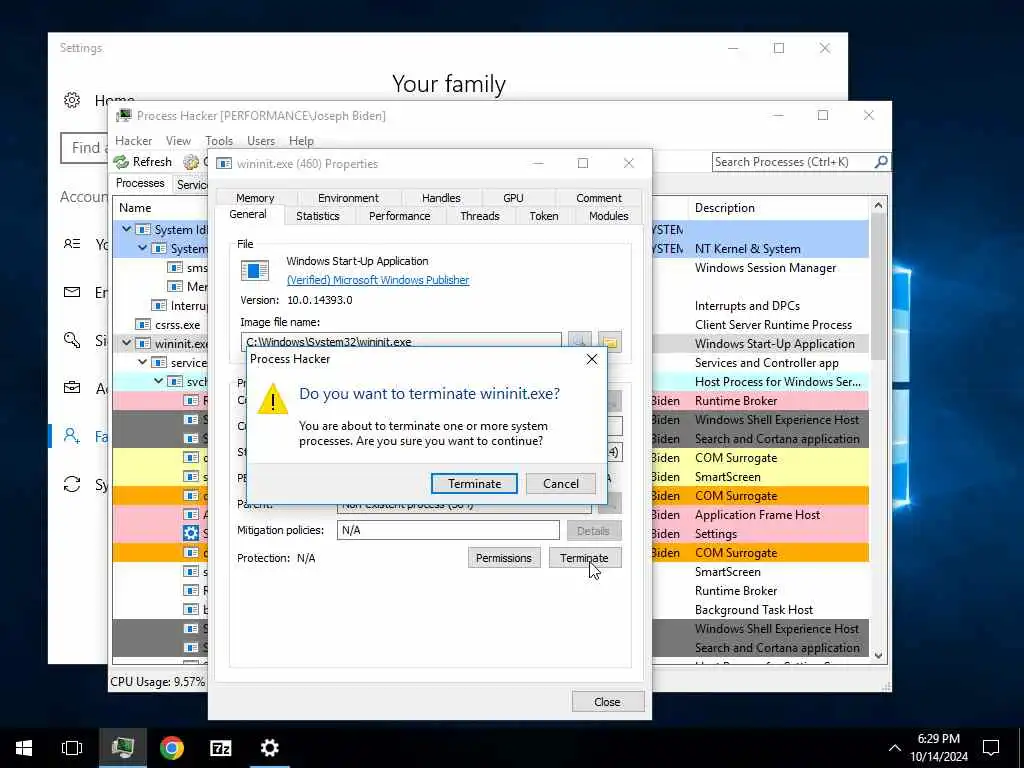Select the NT Kernel & System description
The width and height of the screenshot is (1024, 768).
click(x=748, y=249)
